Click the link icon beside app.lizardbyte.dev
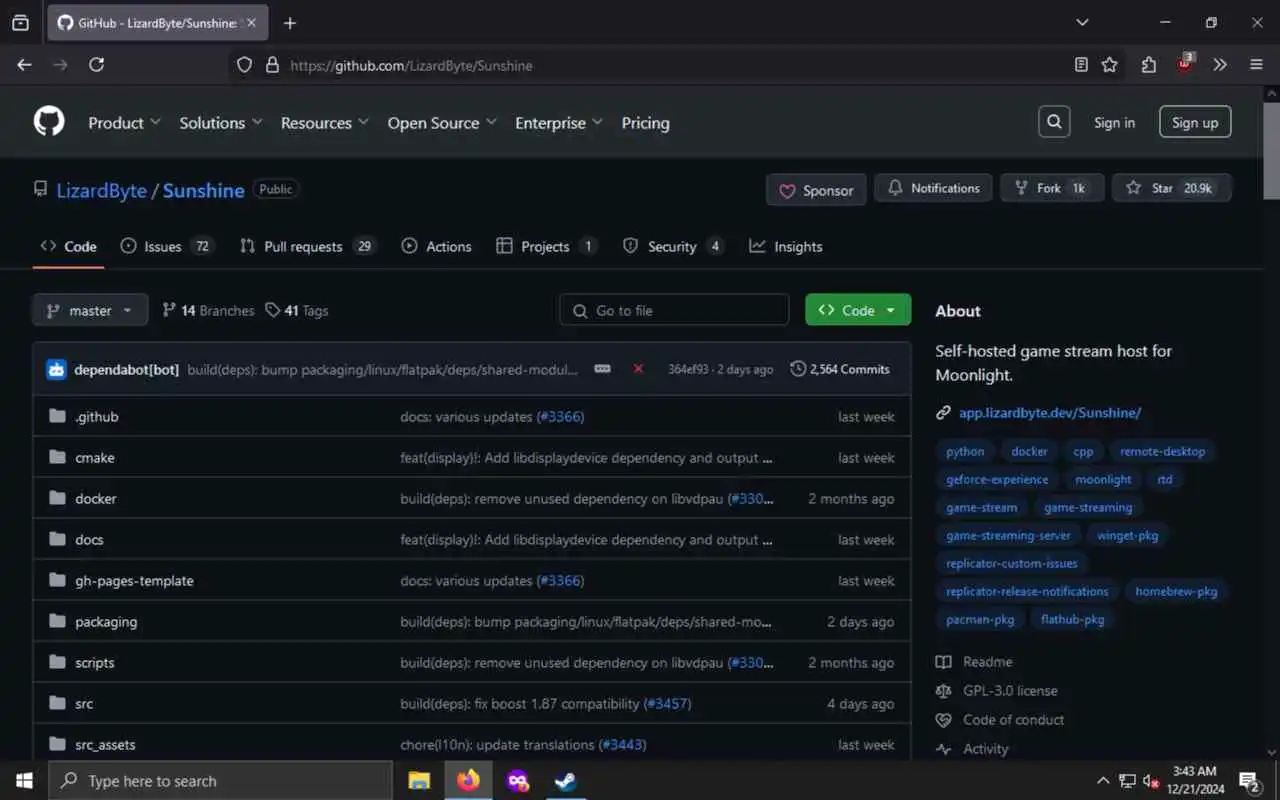This screenshot has width=1280, height=800. click(943, 412)
